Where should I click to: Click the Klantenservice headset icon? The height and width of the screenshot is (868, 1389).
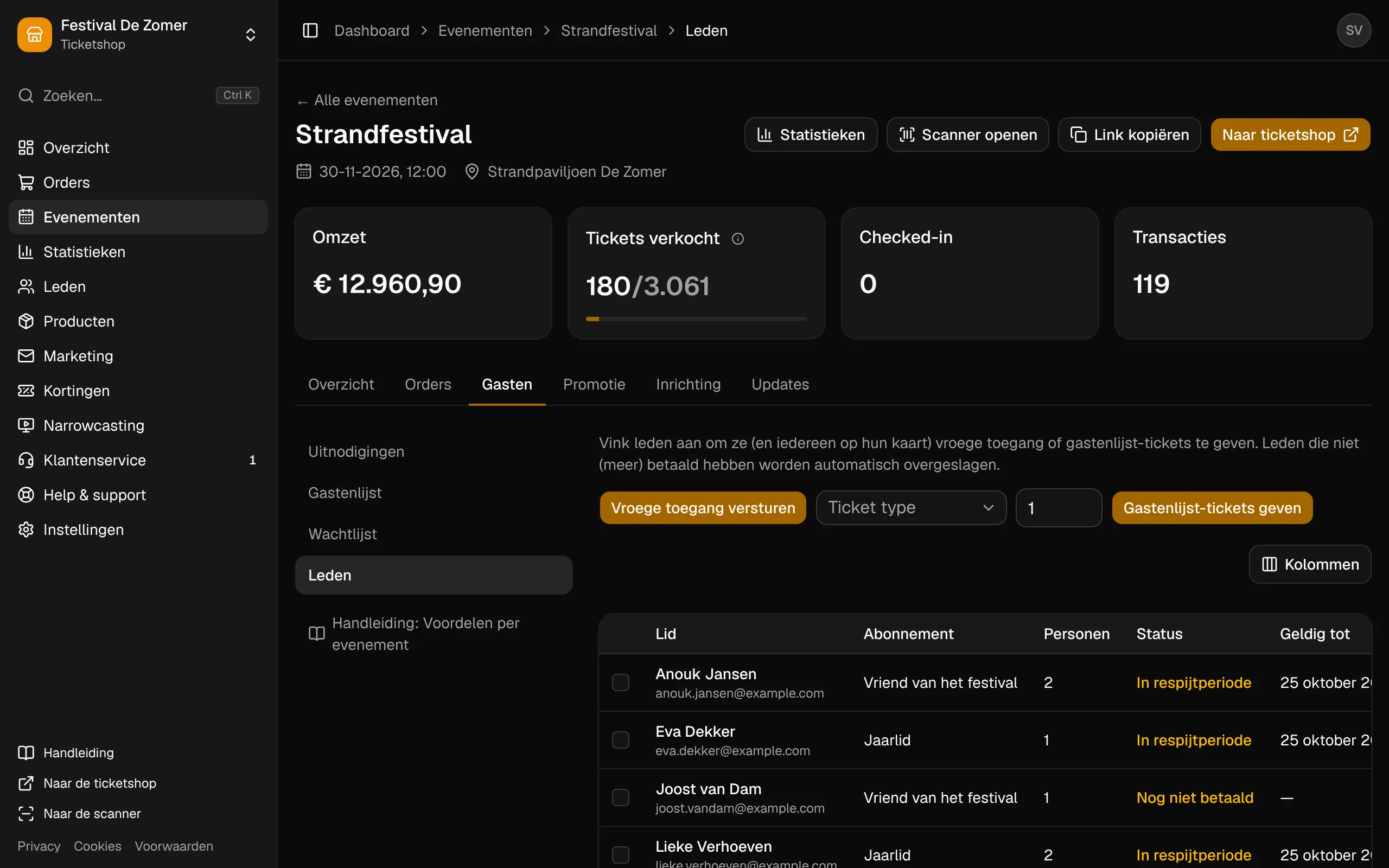tap(26, 460)
